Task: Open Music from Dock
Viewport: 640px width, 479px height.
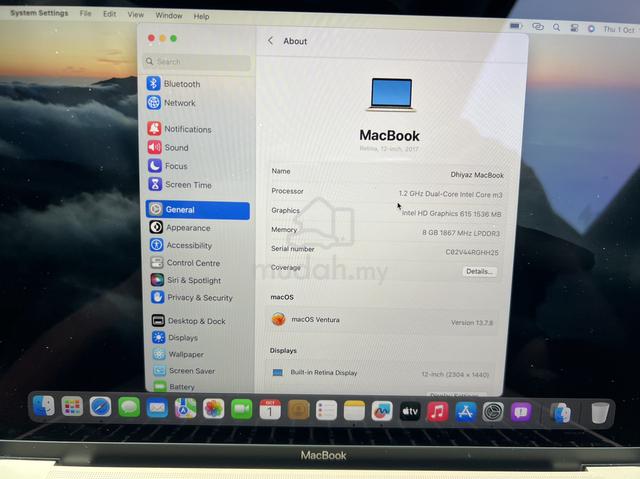Action: 438,412
